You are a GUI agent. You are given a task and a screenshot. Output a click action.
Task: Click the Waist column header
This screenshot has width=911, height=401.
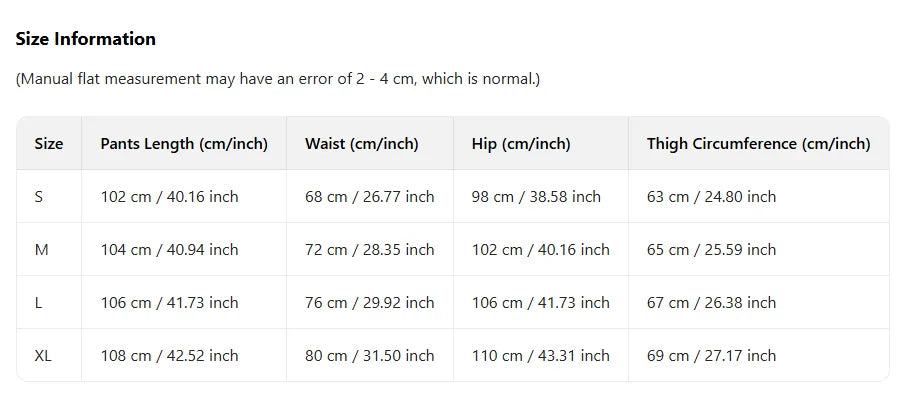tap(362, 144)
